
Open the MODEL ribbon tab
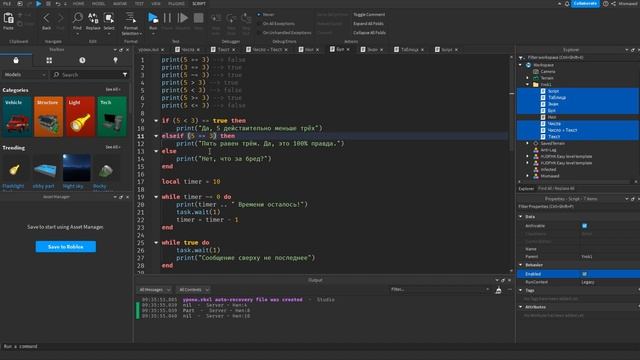click(x=98, y=4)
